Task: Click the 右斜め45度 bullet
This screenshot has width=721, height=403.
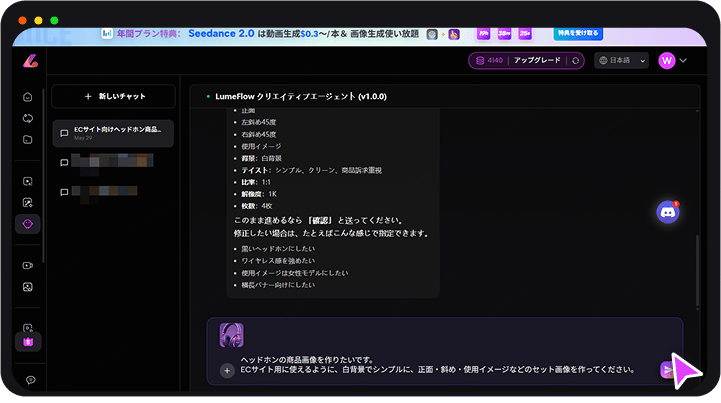Action: [x=259, y=134]
